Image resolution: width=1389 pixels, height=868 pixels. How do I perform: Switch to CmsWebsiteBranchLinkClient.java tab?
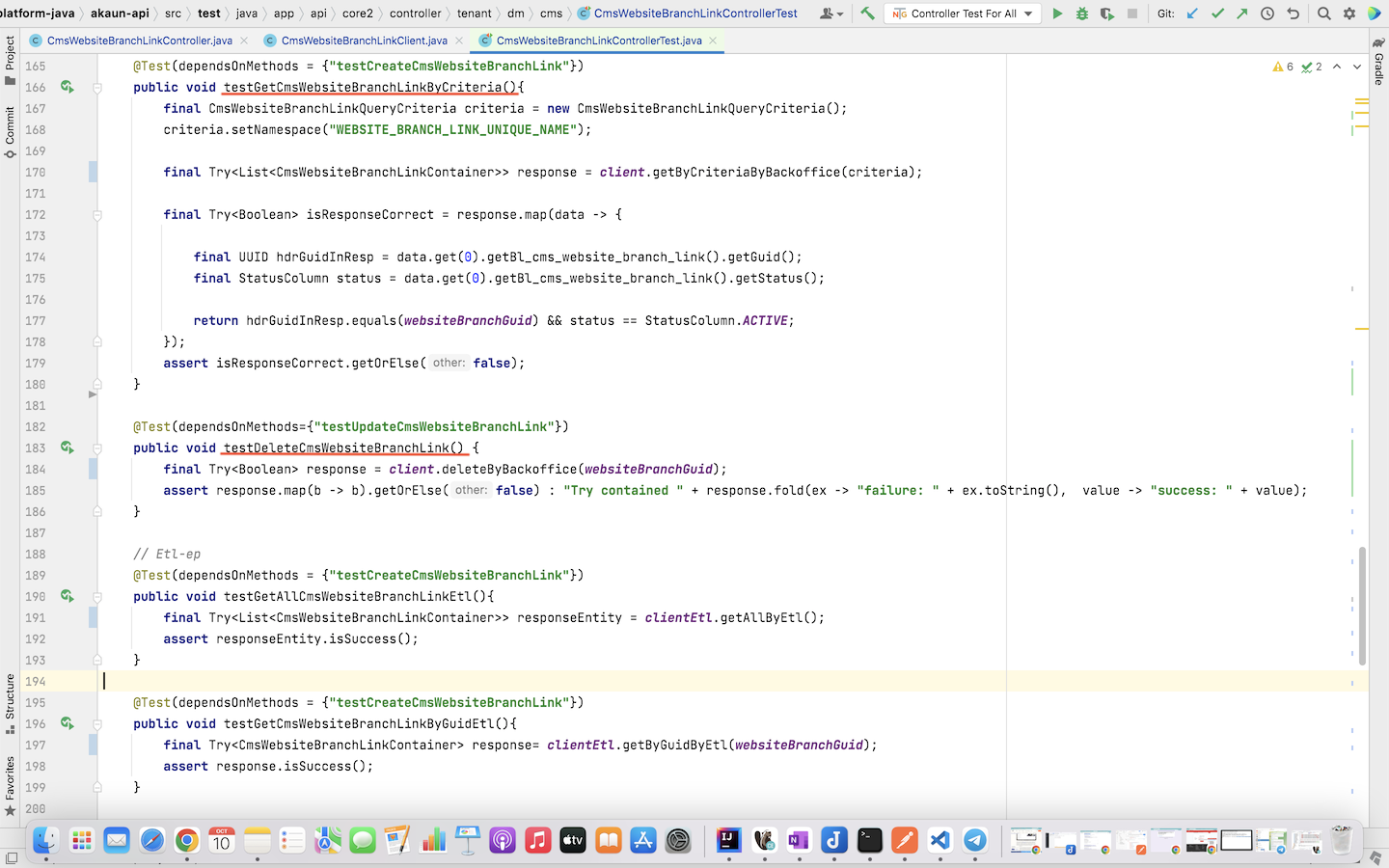(364, 41)
